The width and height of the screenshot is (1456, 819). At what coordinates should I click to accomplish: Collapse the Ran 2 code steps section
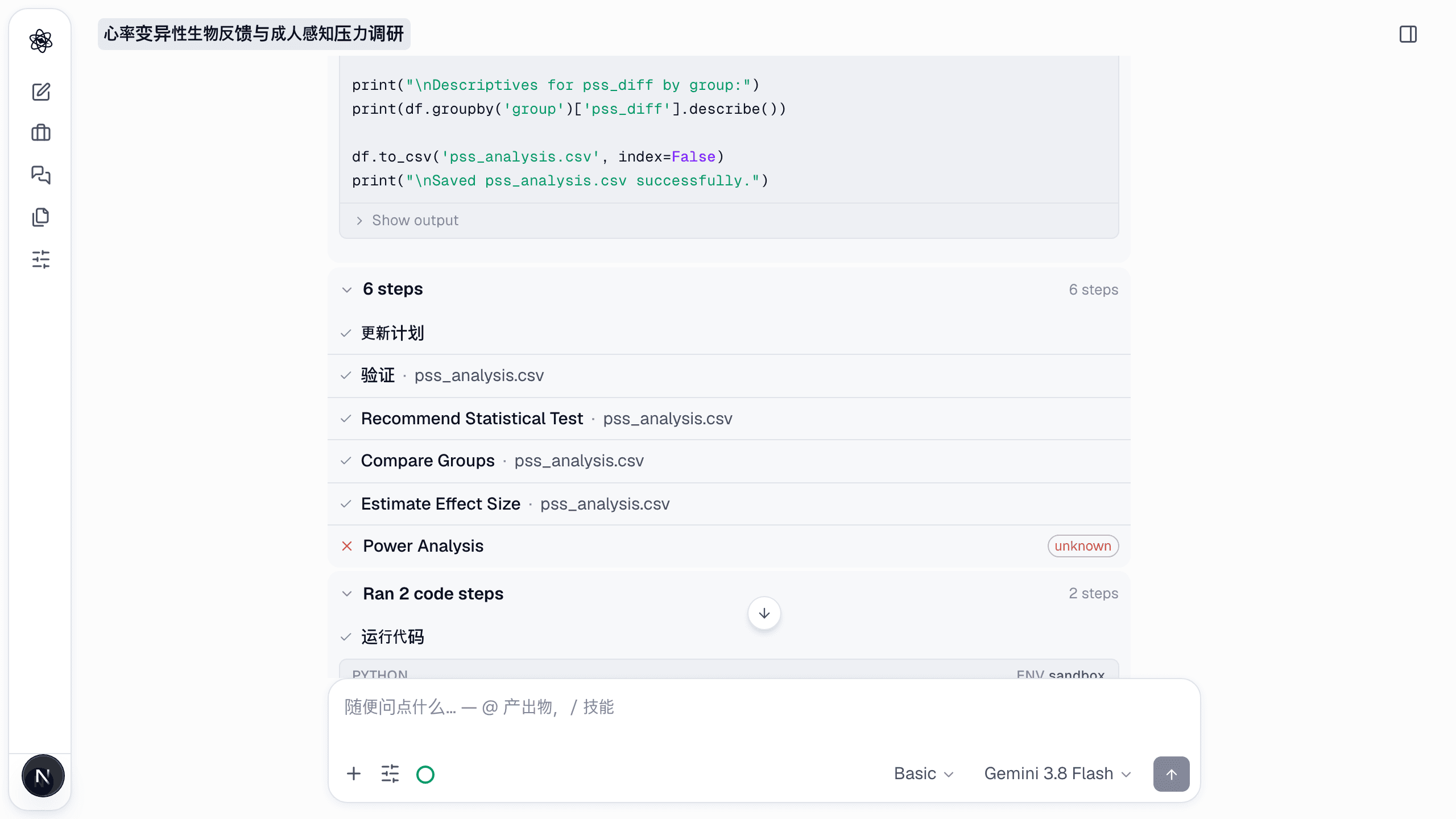pos(347,594)
